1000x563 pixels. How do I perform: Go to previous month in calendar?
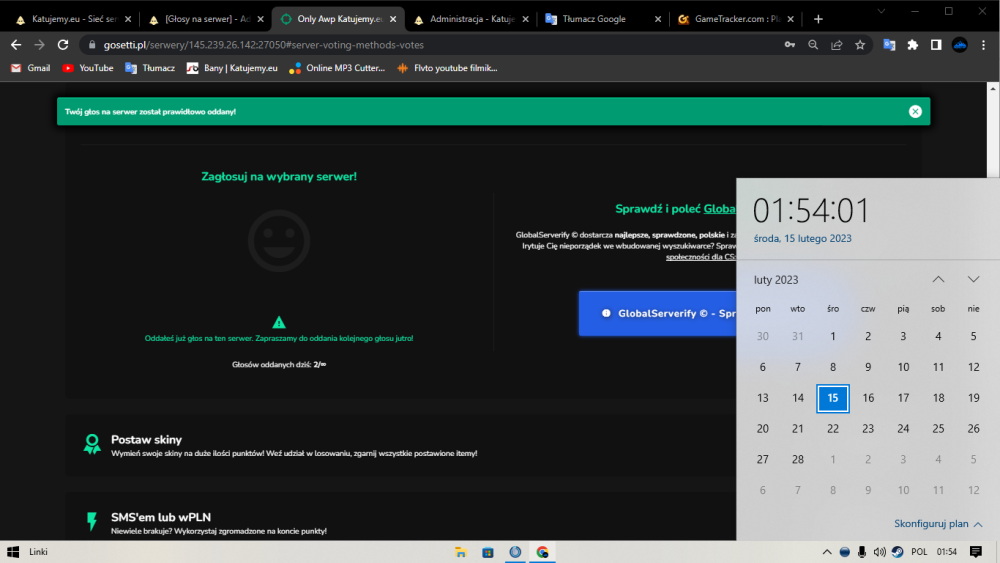tap(938, 279)
